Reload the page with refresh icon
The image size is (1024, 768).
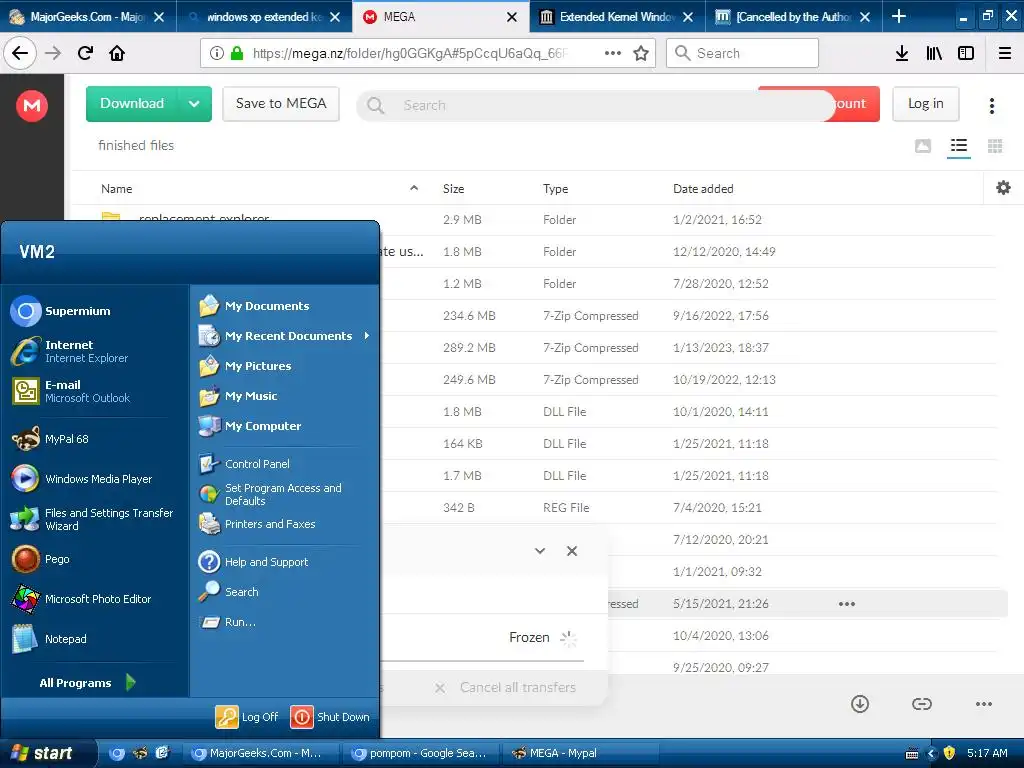[85, 53]
